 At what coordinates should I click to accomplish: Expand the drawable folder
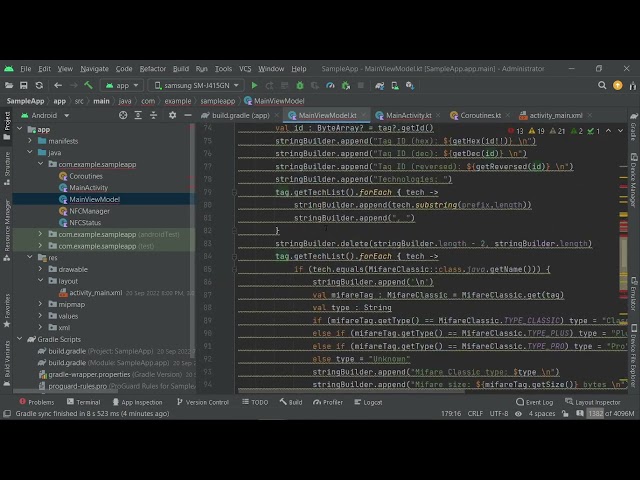tap(40, 269)
